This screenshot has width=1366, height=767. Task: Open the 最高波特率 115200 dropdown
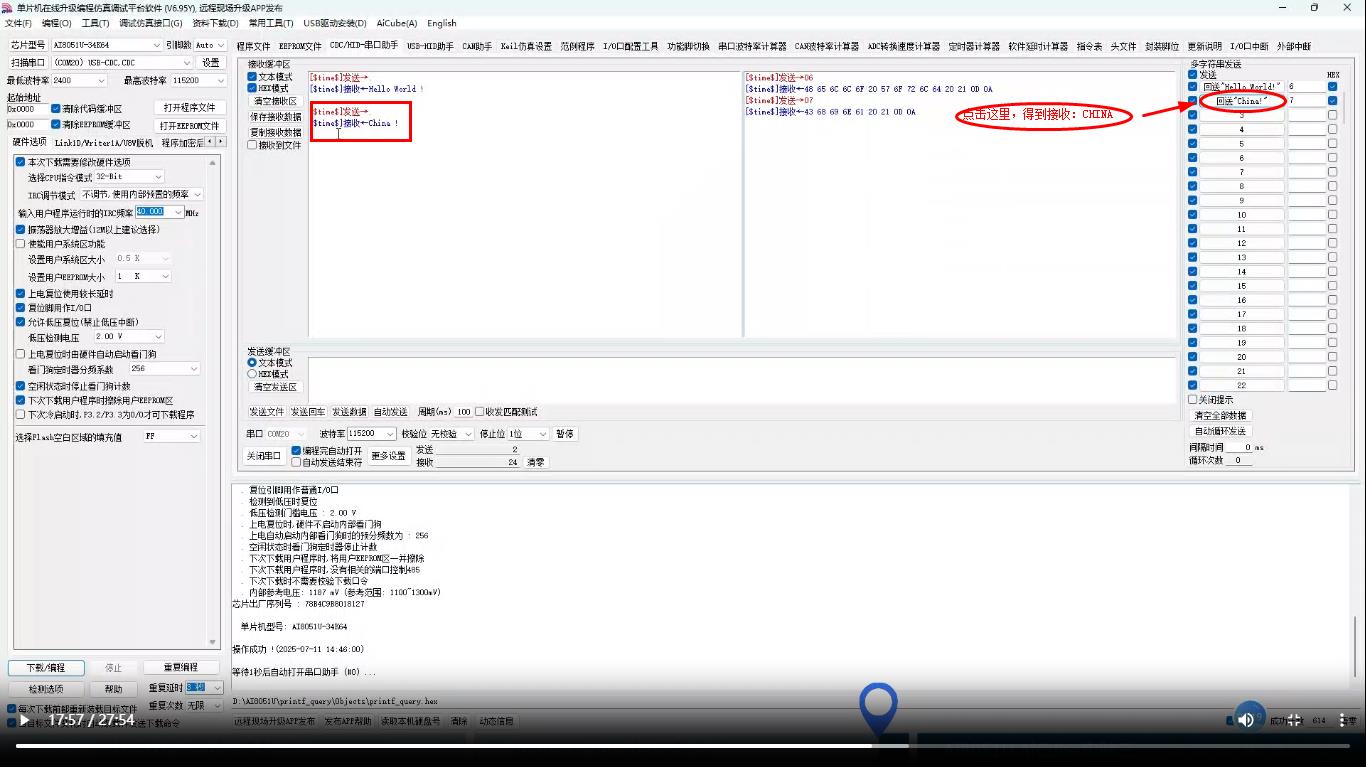pos(199,80)
